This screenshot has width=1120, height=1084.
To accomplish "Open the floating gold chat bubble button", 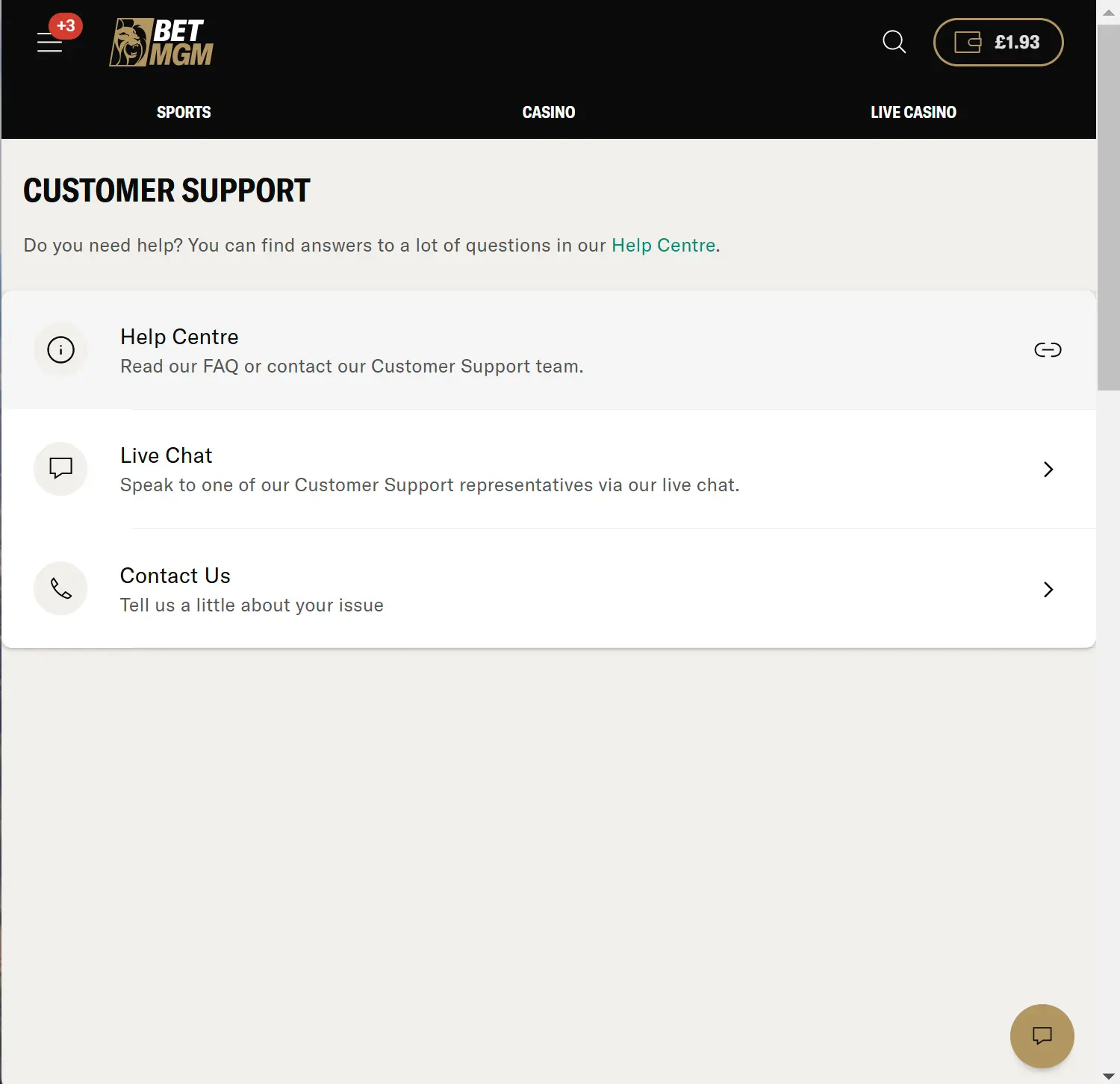I will coord(1042,1035).
